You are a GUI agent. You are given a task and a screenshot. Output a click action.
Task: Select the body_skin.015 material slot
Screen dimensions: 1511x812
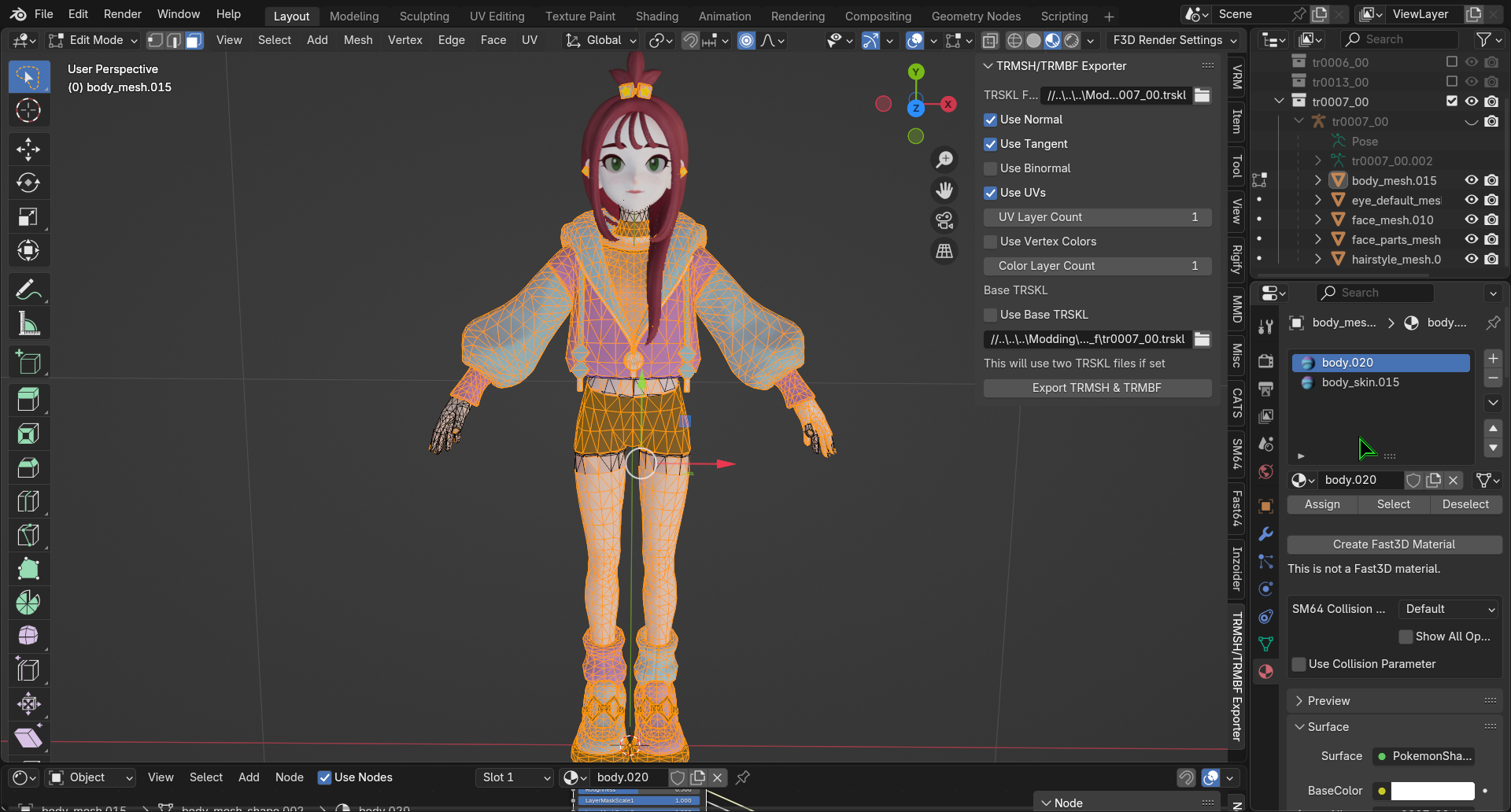[1380, 382]
